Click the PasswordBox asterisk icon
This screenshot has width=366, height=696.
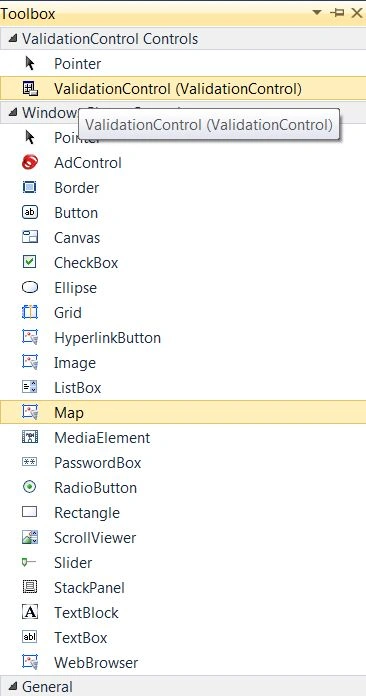(x=30, y=463)
